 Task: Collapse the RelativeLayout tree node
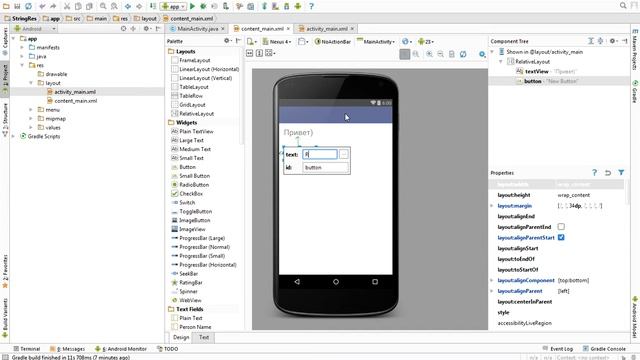[501, 62]
